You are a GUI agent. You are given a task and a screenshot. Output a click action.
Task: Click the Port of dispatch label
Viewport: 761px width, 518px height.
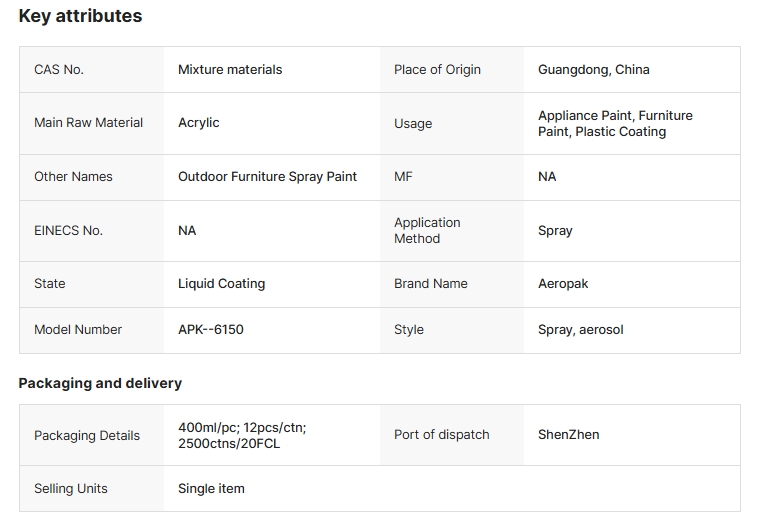click(441, 434)
